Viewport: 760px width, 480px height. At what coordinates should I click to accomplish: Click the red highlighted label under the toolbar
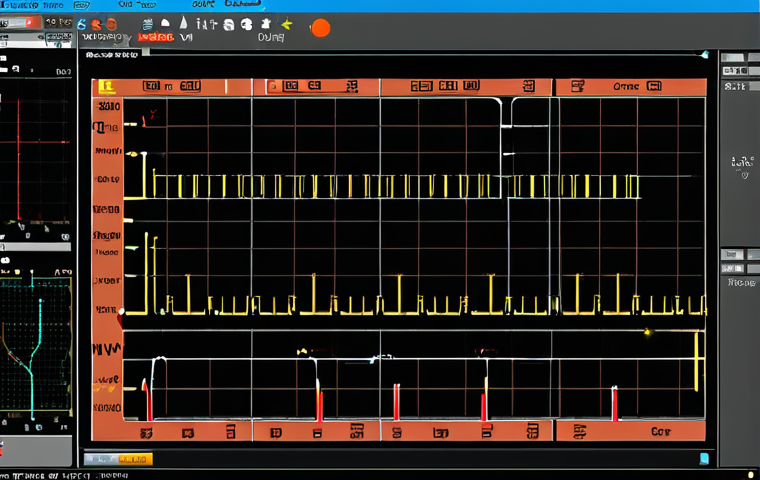[155, 37]
